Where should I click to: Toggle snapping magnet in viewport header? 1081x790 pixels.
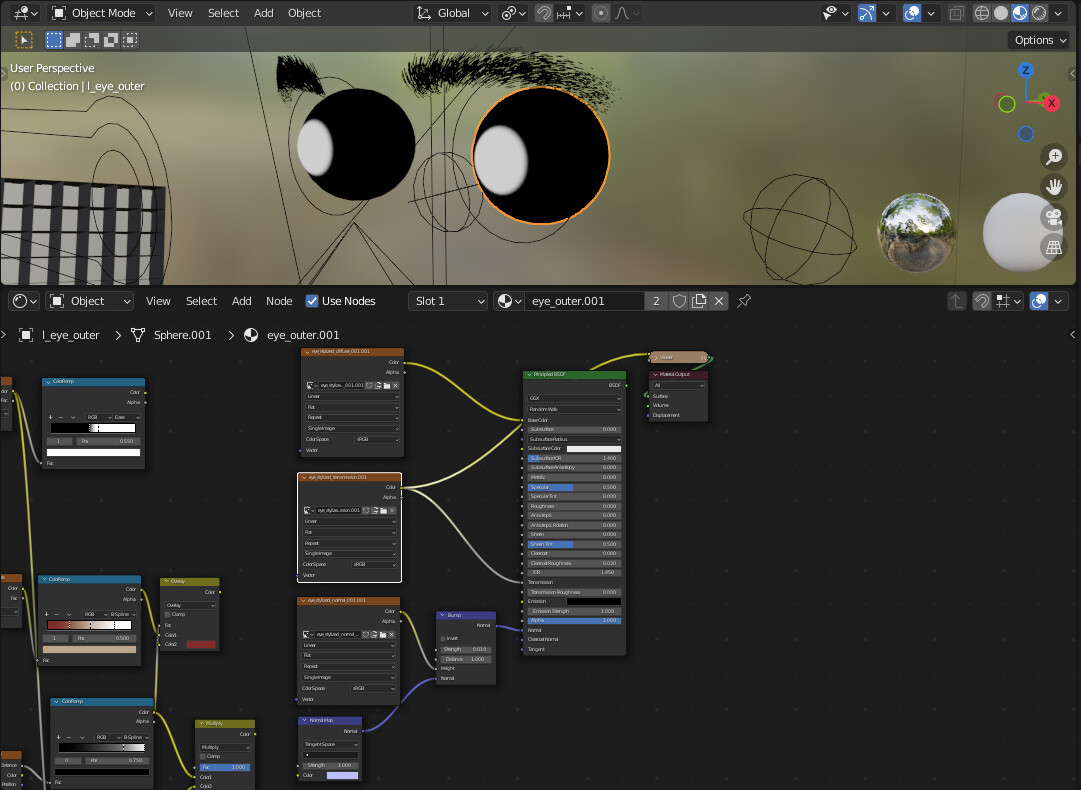544,13
